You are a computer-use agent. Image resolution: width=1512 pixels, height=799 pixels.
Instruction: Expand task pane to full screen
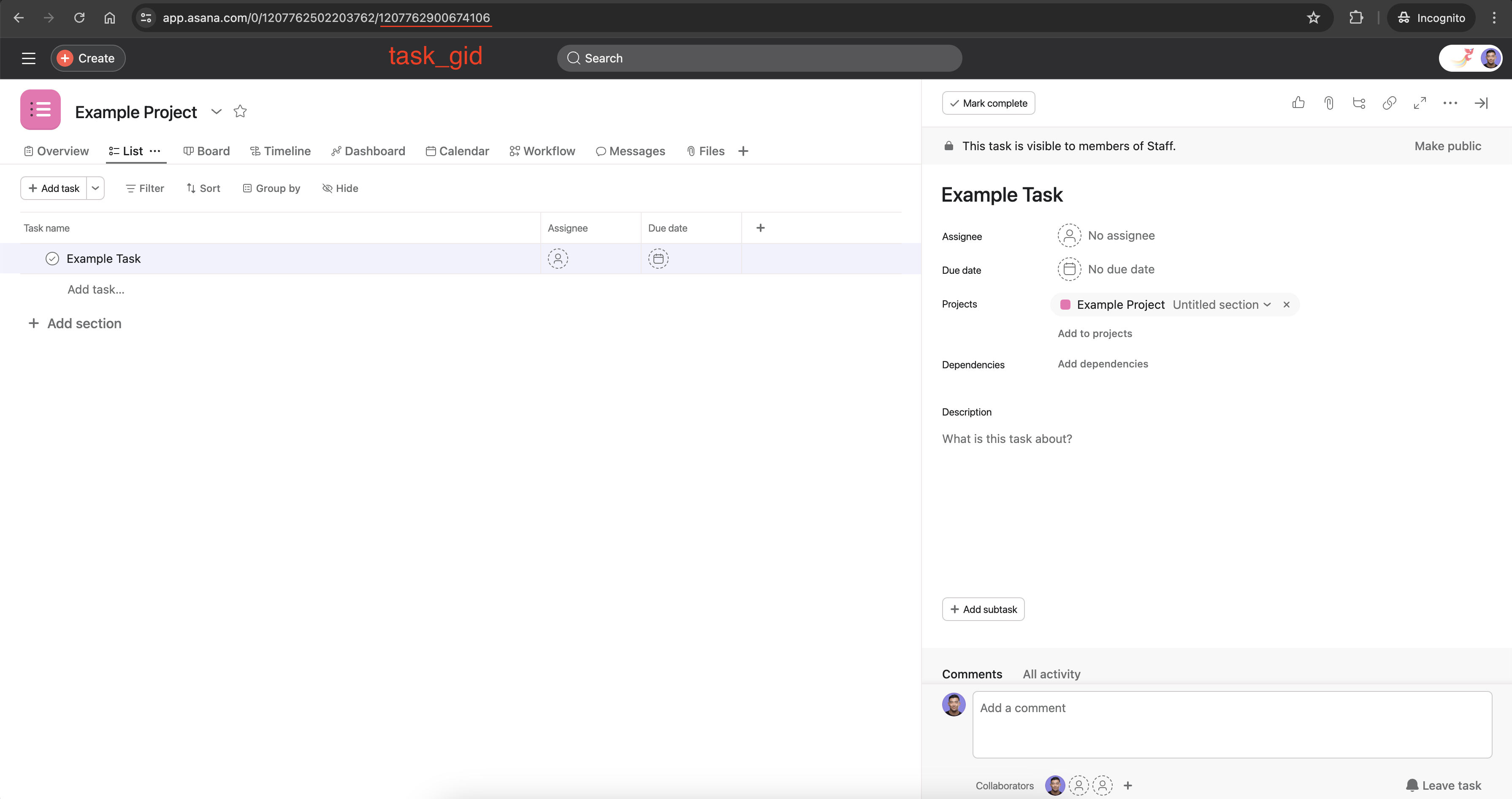coord(1420,103)
